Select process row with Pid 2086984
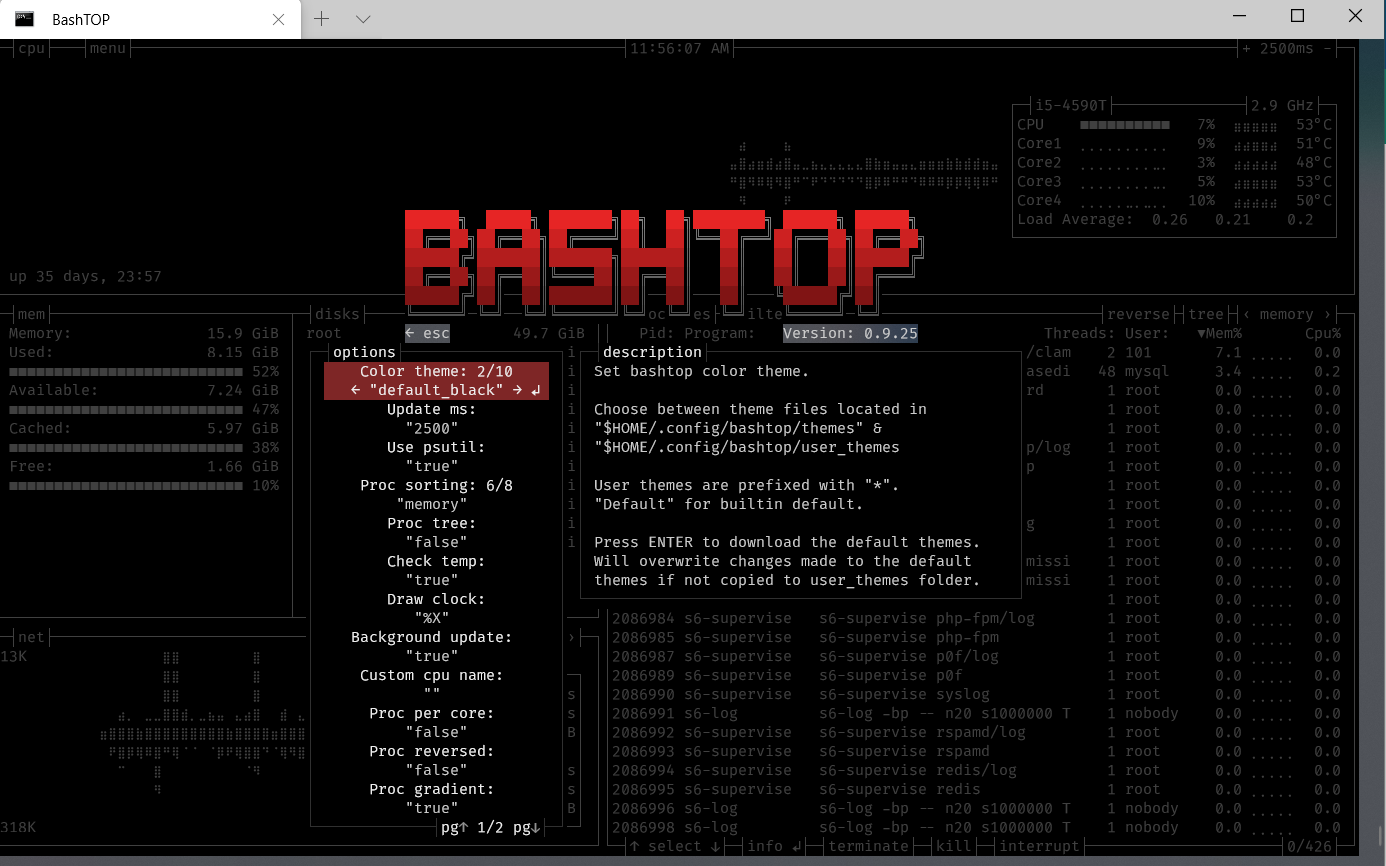The width and height of the screenshot is (1386, 866). (x=976, y=618)
